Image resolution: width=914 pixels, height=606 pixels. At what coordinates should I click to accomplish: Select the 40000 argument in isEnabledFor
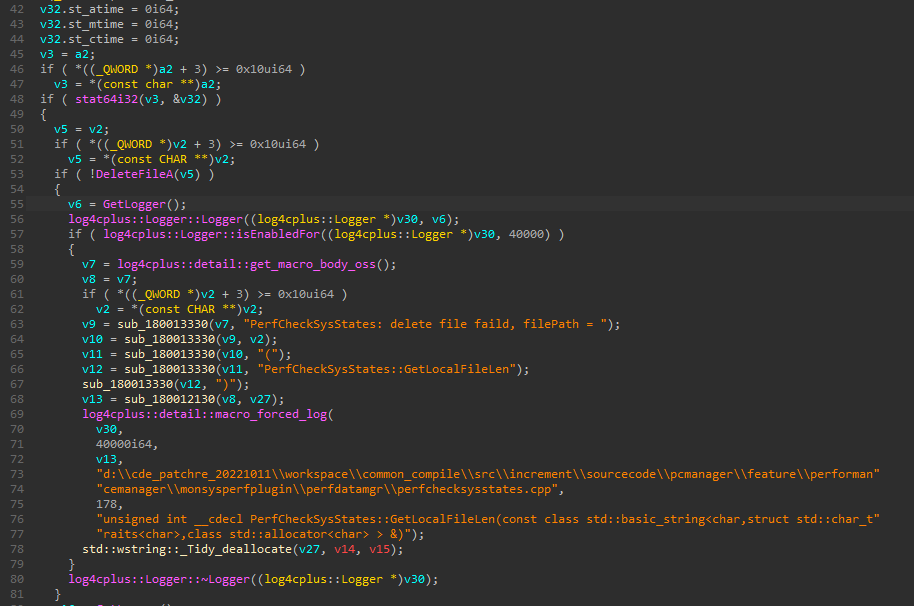click(x=526, y=234)
